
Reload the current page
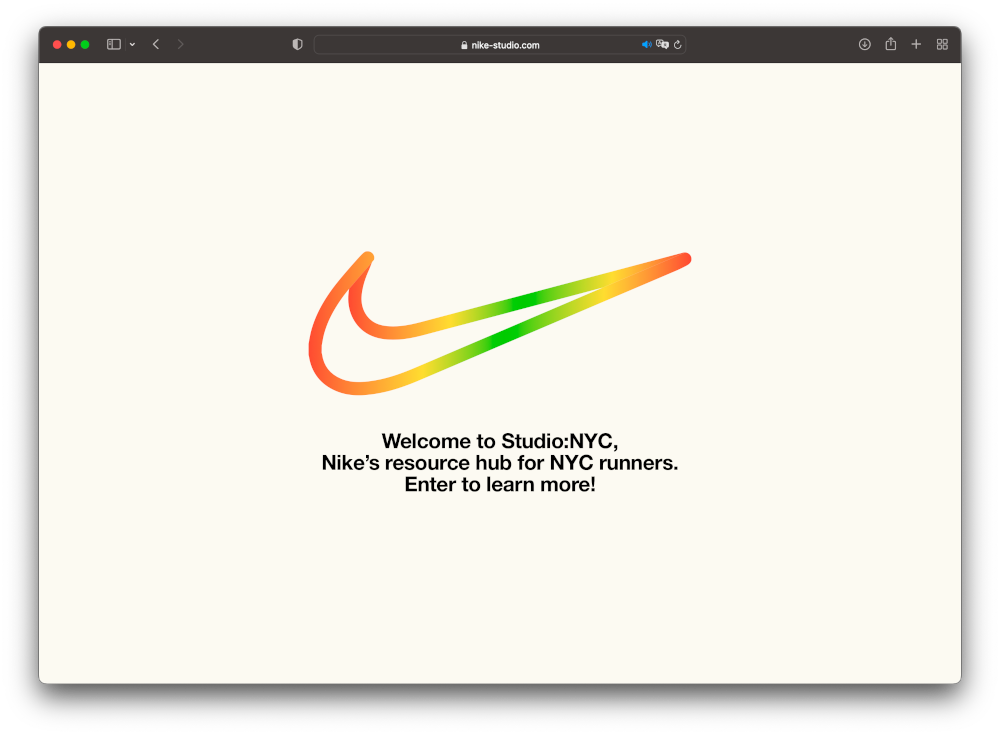(677, 45)
